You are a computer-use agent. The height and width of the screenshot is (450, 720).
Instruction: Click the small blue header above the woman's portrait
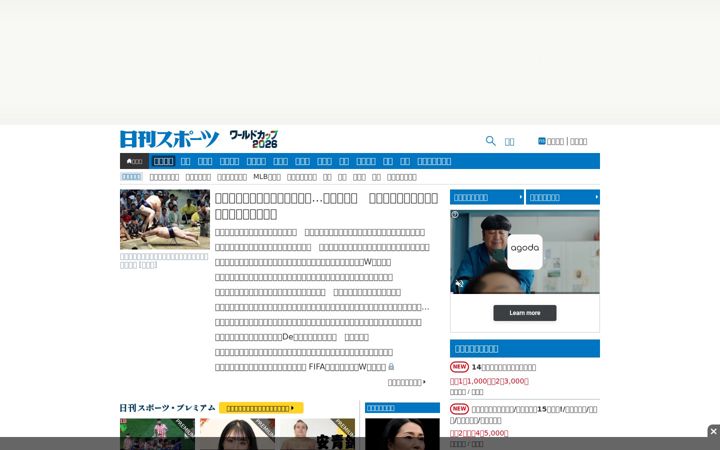coord(402,408)
